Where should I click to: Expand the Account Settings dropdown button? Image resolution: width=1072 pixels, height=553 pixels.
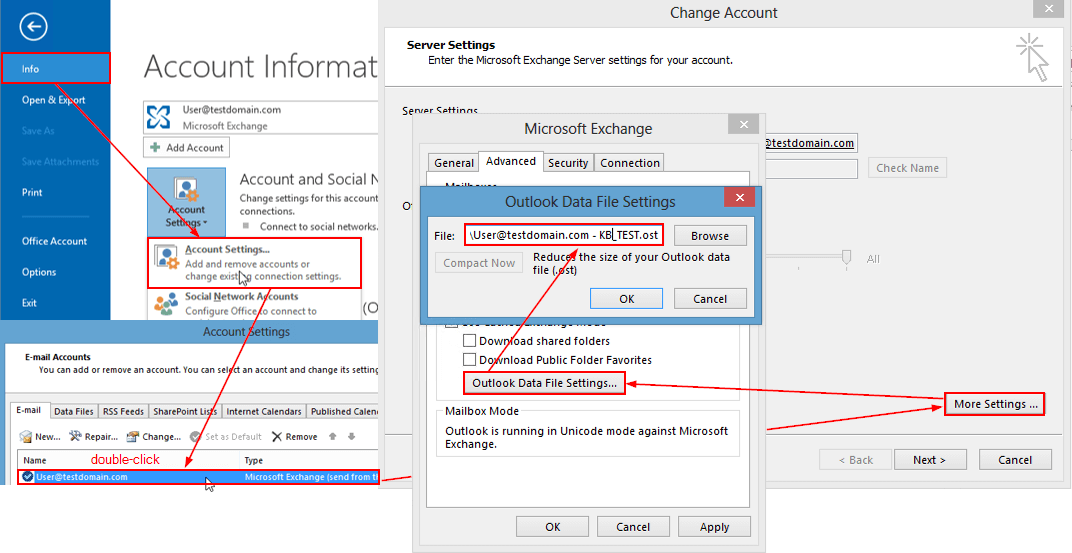point(187,201)
